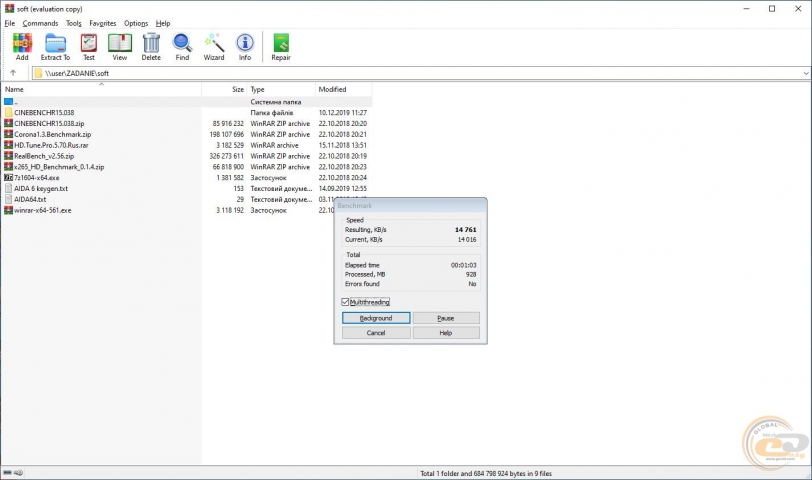Click elapsed time 00:01:03
Image resolution: width=812 pixels, height=480 pixels.
pyautogui.click(x=463, y=265)
